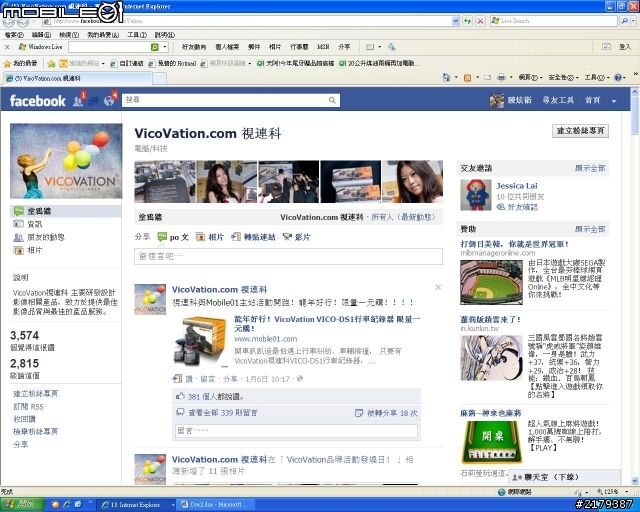Click the IE Home icon
This screenshot has width=640, height=512.
click(x=446, y=77)
